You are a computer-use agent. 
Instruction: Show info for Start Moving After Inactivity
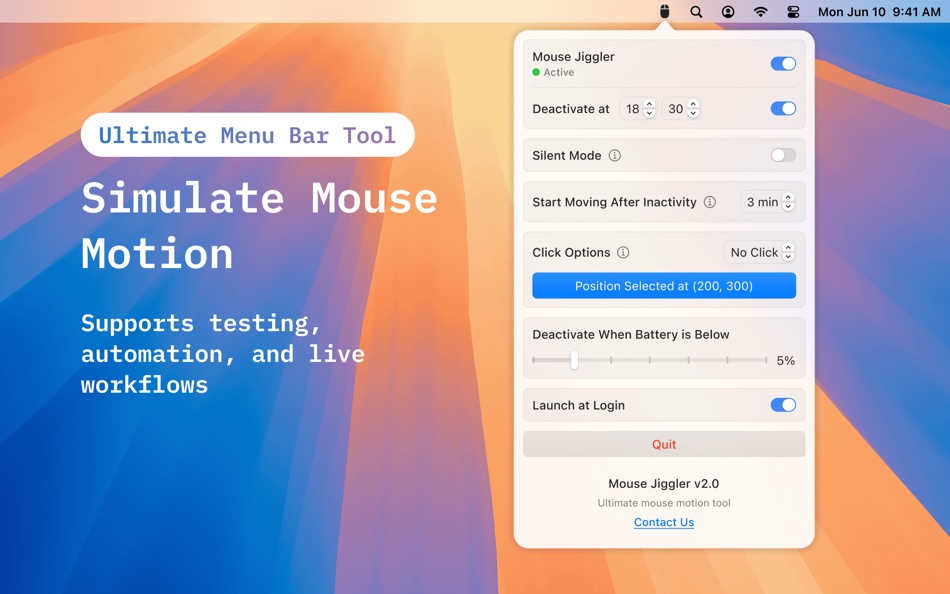pos(709,202)
